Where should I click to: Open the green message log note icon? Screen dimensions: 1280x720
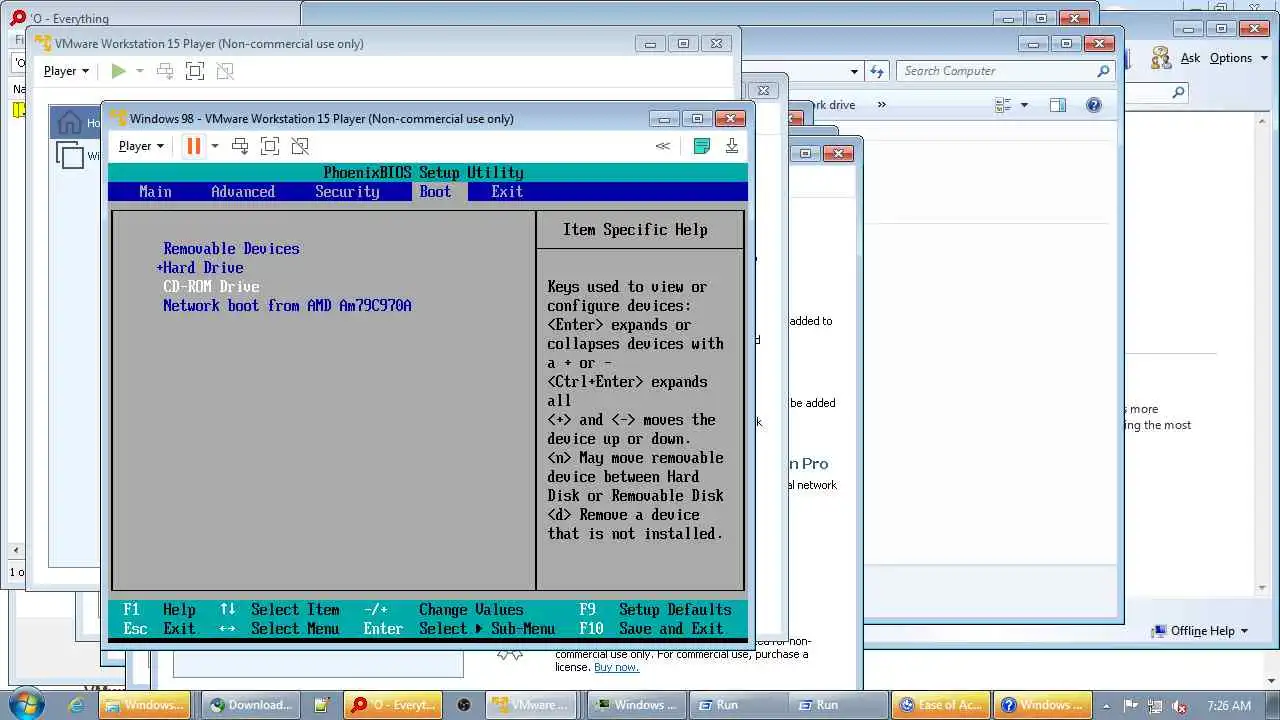pos(702,146)
